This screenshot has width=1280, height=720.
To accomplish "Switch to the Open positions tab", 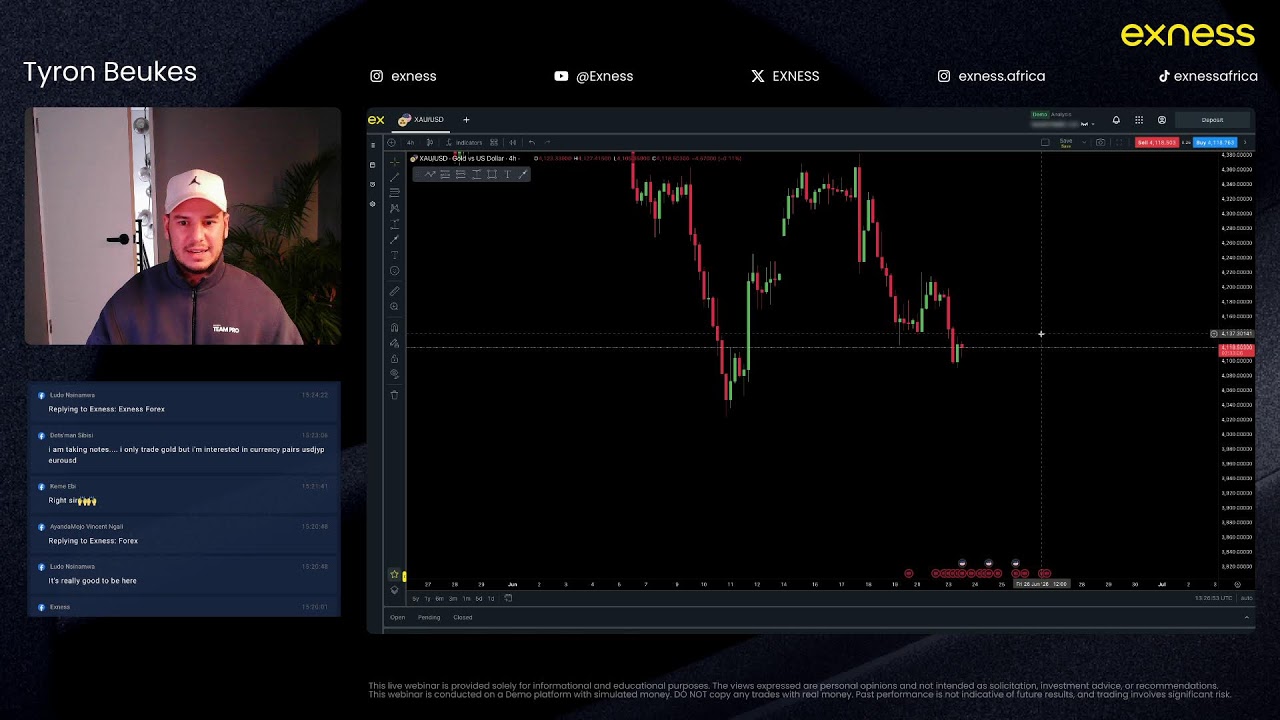I will click(x=397, y=617).
